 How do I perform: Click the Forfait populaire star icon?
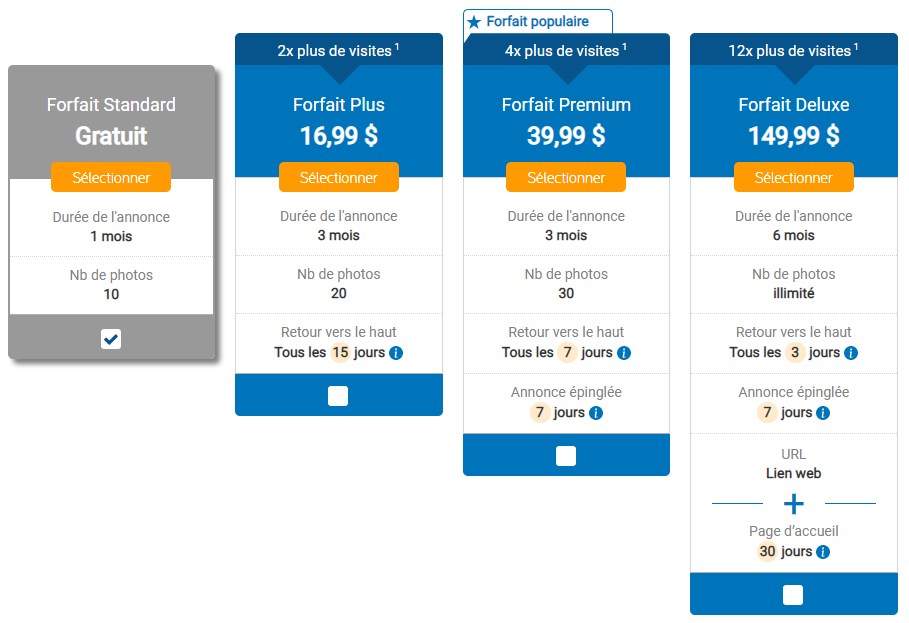coord(474,22)
